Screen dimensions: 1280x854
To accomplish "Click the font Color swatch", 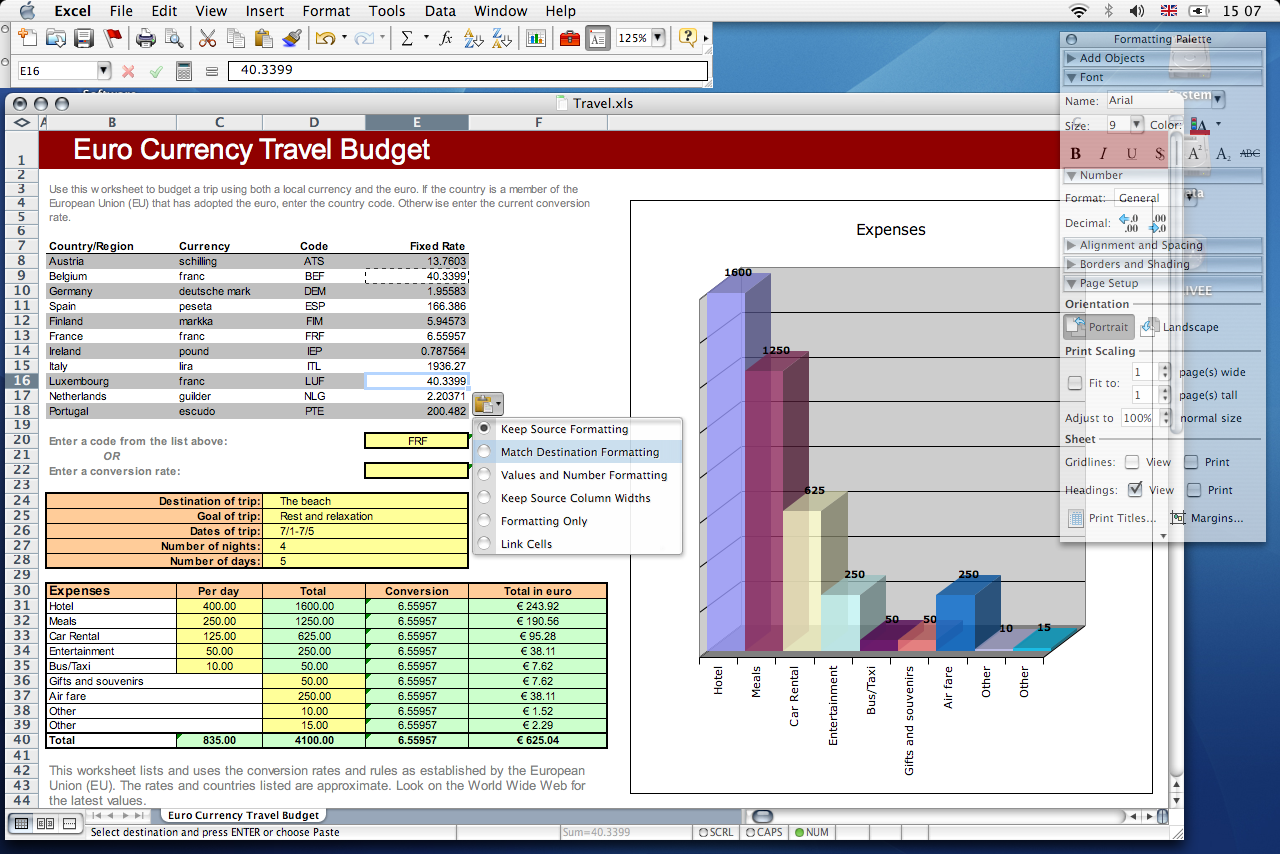I will tap(1199, 125).
